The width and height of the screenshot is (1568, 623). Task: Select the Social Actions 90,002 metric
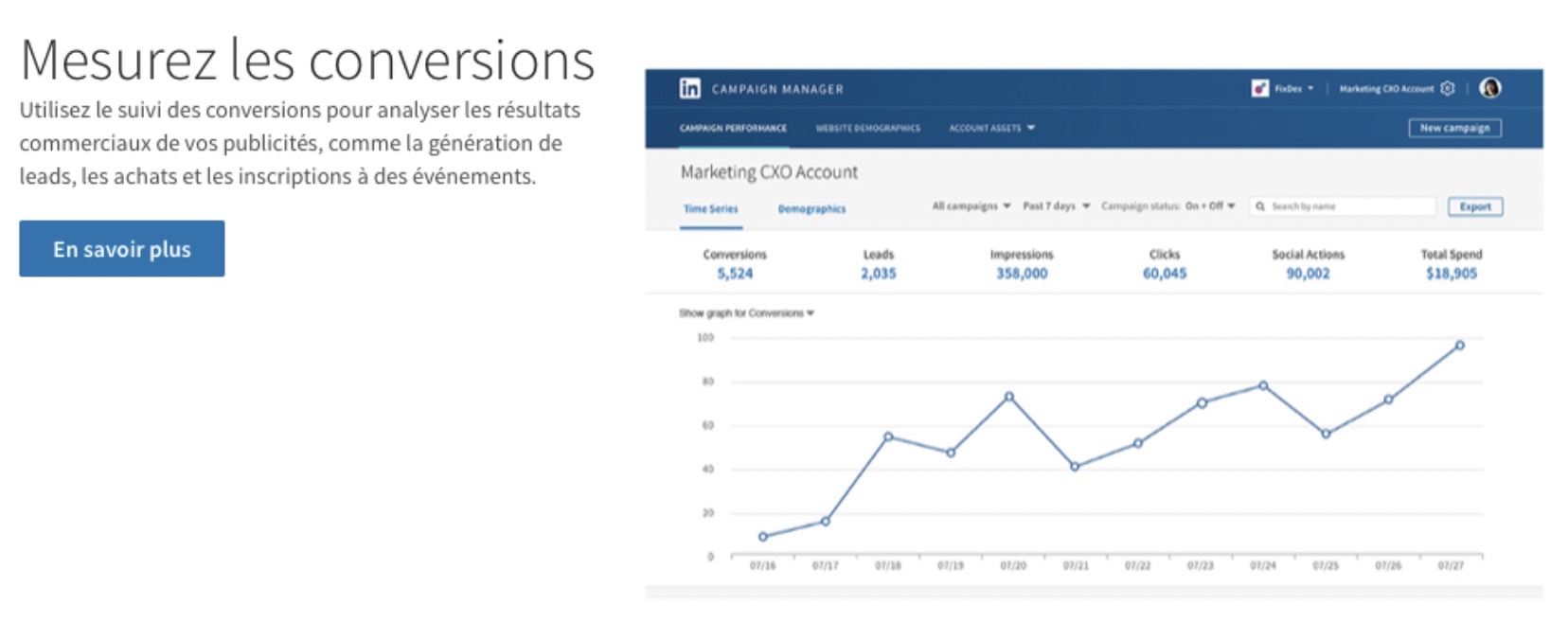[x=1308, y=264]
